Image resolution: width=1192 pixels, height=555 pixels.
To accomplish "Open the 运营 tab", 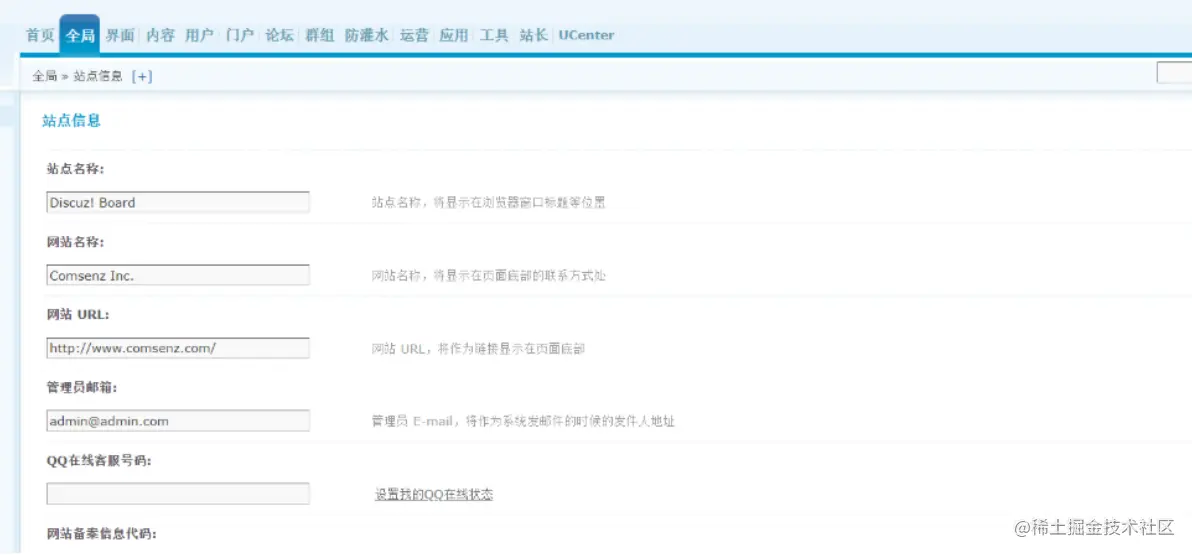I will click(414, 35).
